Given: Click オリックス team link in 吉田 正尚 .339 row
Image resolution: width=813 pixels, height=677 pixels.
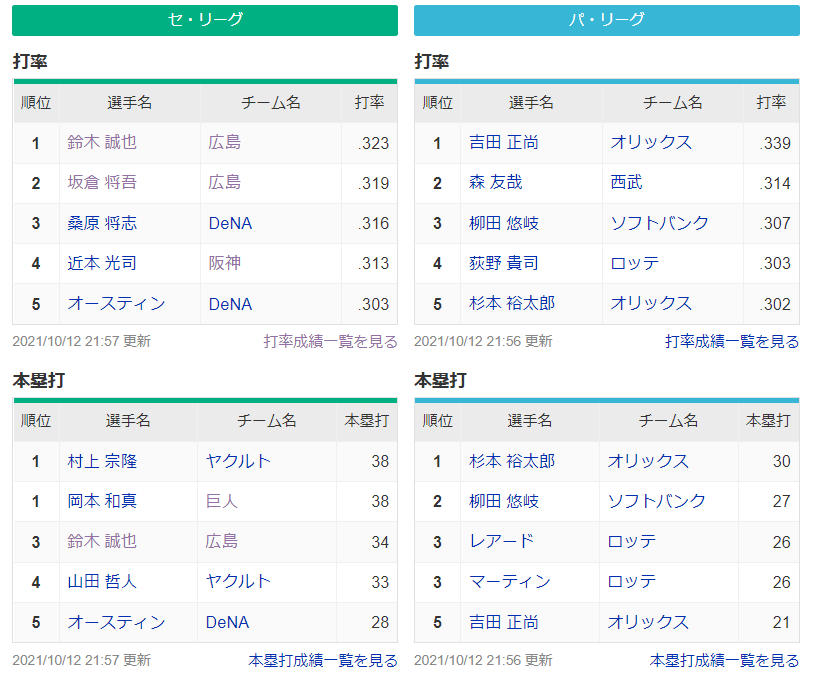Looking at the screenshot, I should [x=651, y=143].
